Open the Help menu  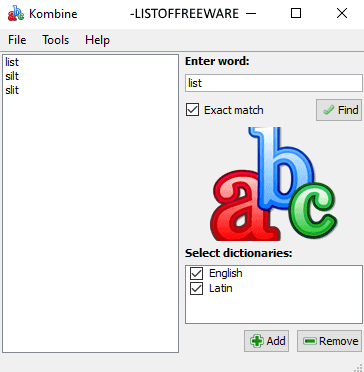(97, 40)
